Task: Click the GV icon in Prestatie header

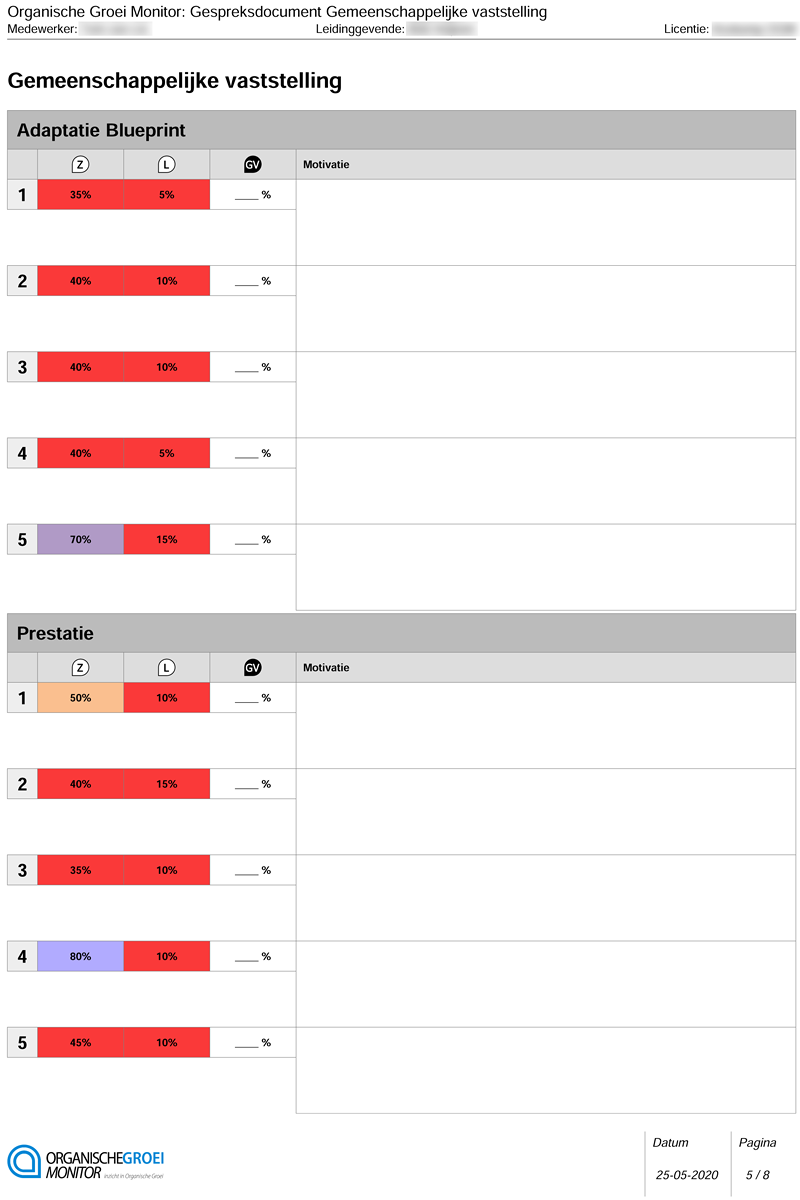Action: pos(253,667)
